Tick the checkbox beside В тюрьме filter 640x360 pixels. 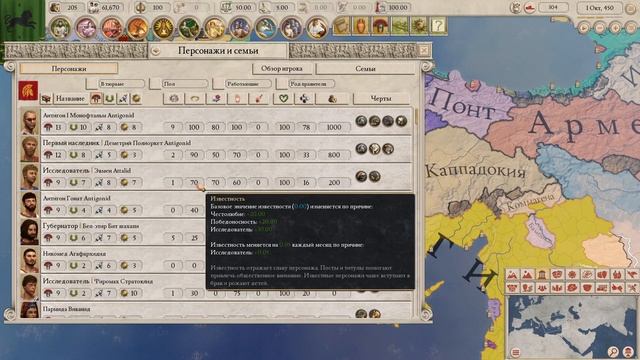point(92,84)
